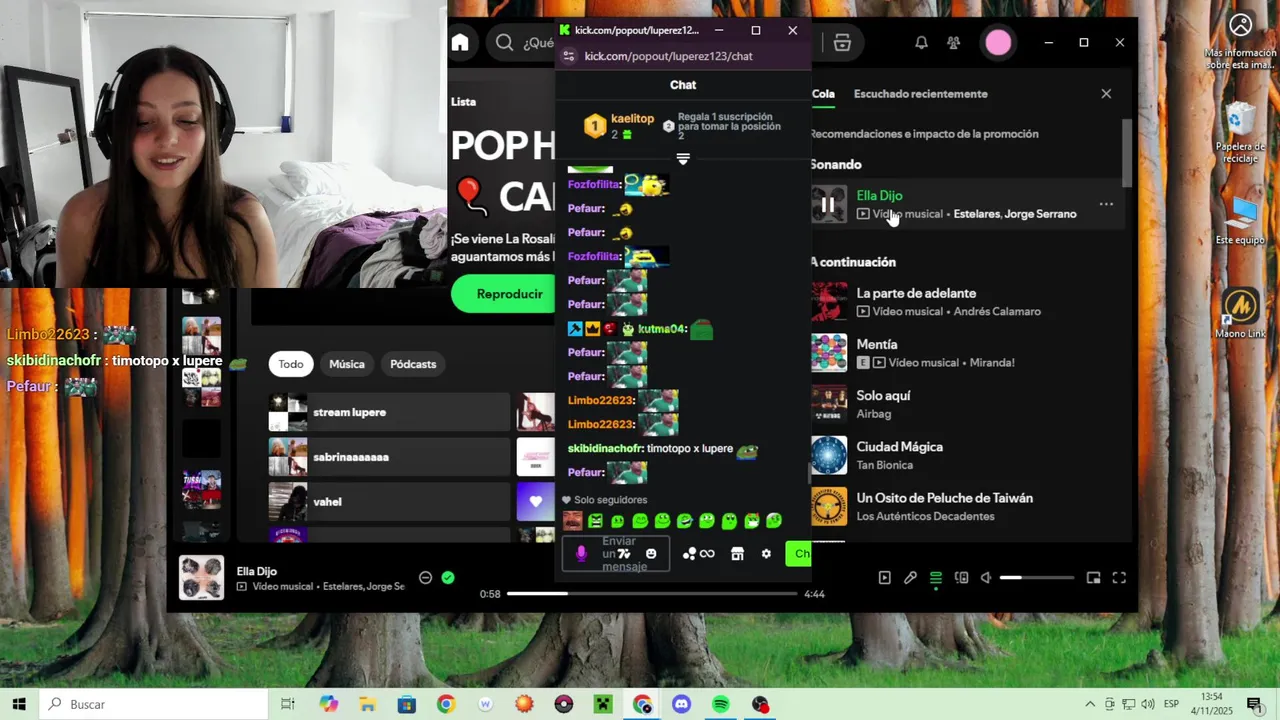Pause Ella Dijo in the queue
The height and width of the screenshot is (720, 1280).
click(x=828, y=204)
